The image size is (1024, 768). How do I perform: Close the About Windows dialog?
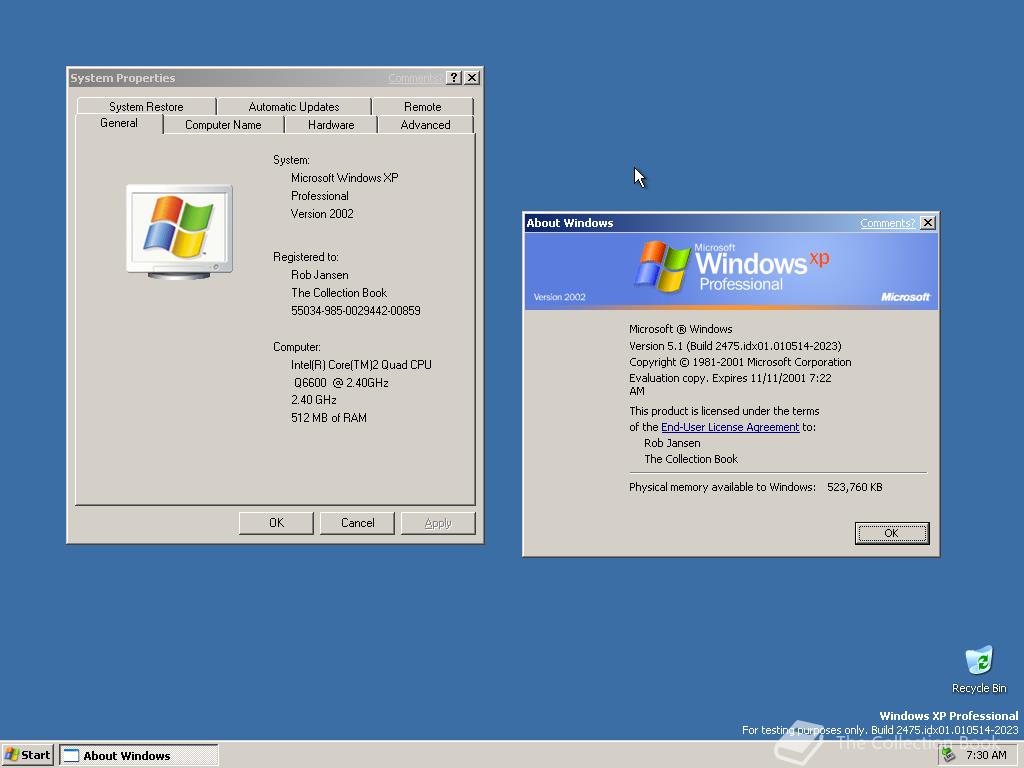point(927,223)
